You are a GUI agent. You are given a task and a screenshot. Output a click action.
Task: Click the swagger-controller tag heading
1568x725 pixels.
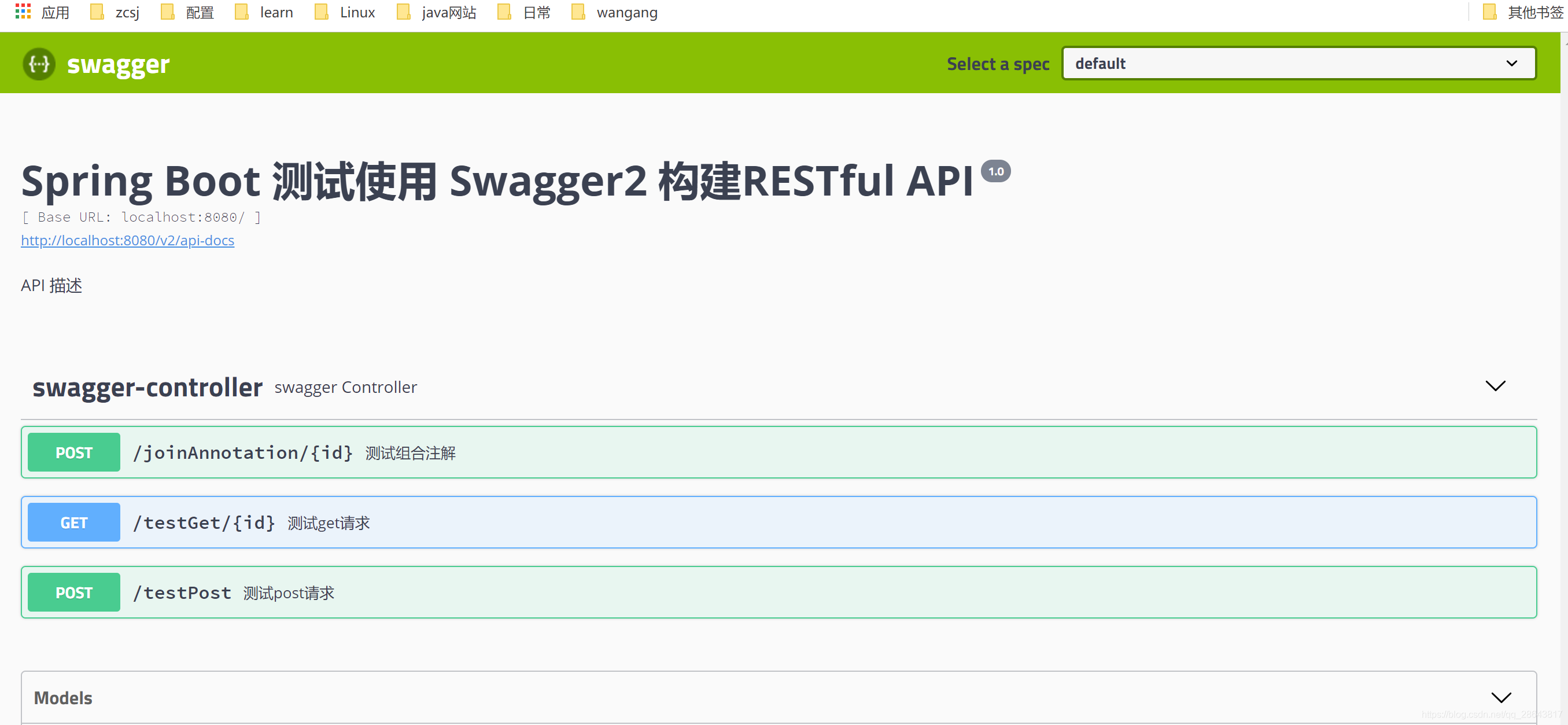(x=147, y=387)
